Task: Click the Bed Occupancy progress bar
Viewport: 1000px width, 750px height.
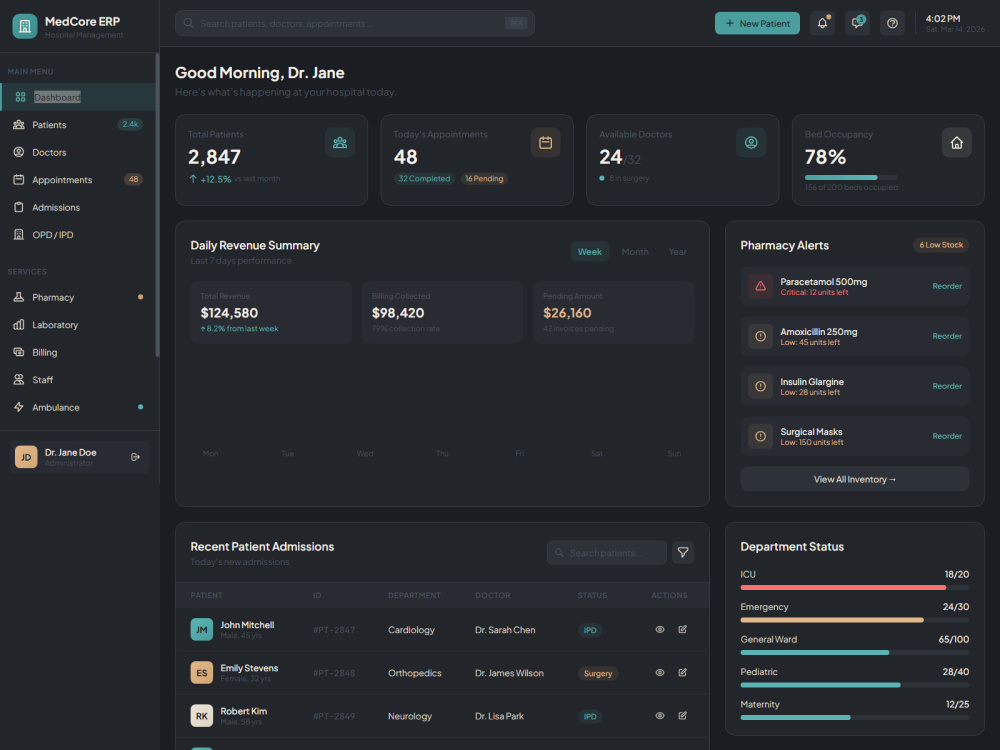Action: 851,177
